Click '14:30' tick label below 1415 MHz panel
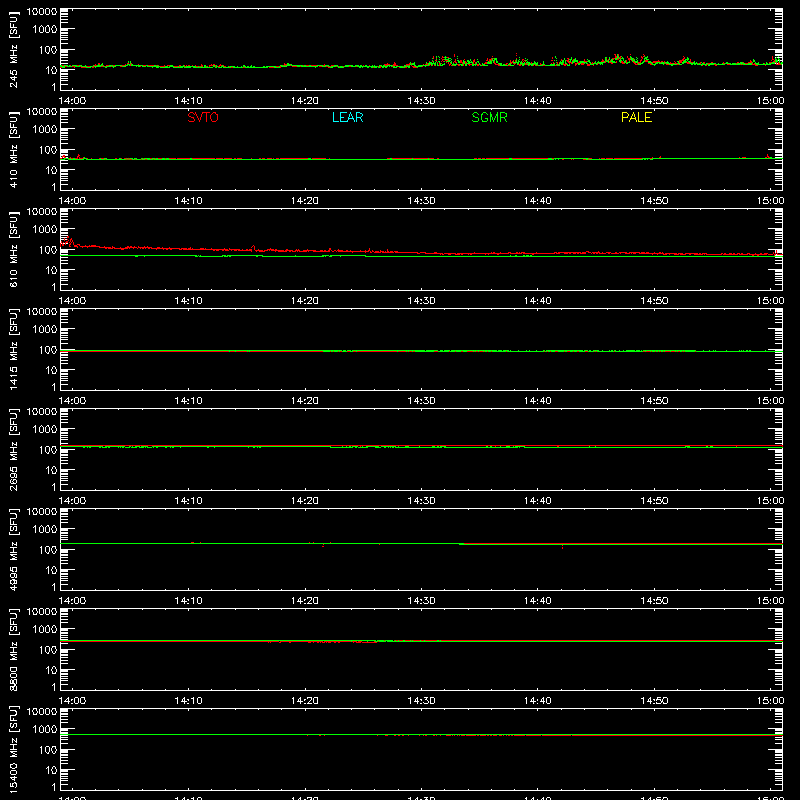 point(421,401)
